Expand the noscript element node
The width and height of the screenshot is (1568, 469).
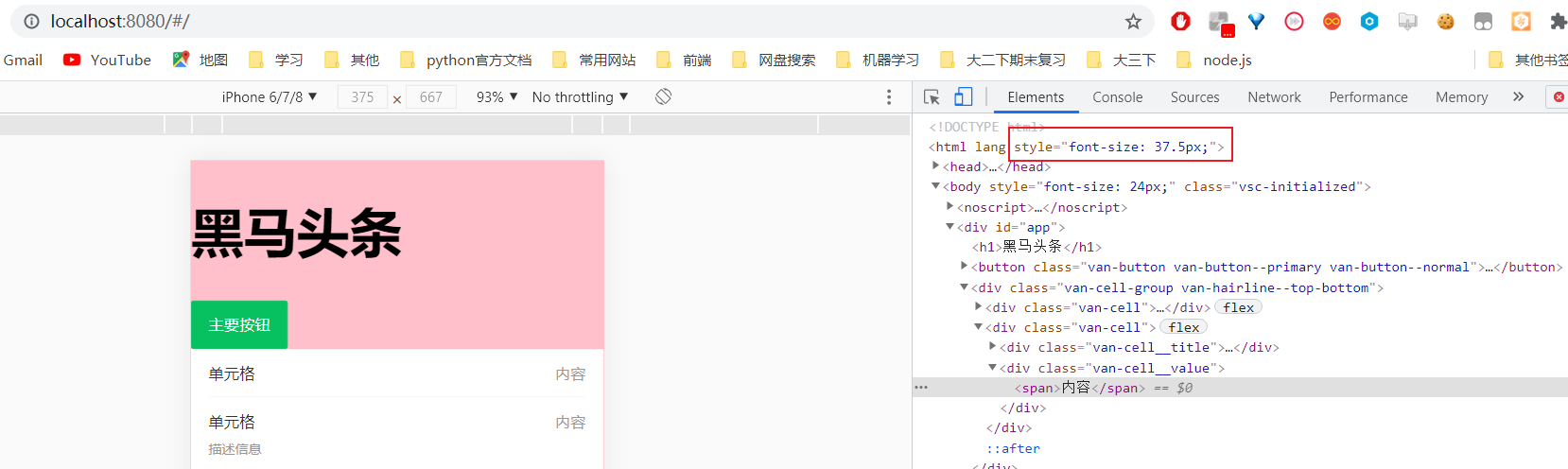pyautogui.click(x=950, y=206)
